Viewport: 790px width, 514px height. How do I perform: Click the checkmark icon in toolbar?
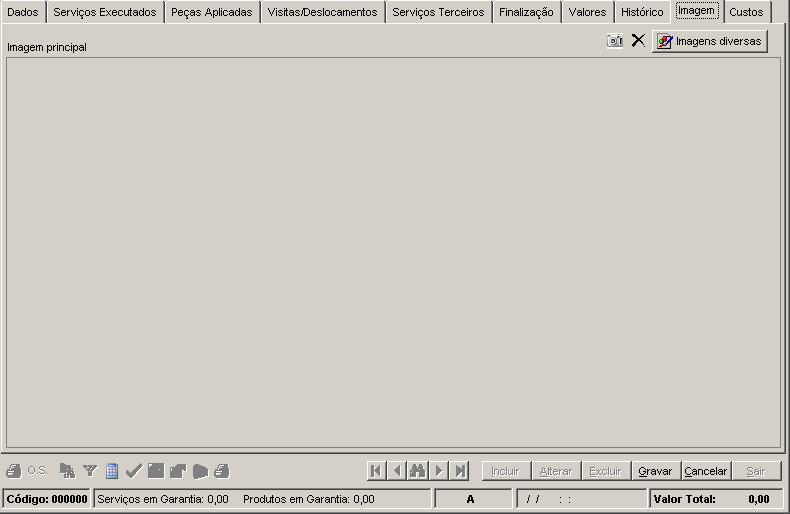point(134,471)
